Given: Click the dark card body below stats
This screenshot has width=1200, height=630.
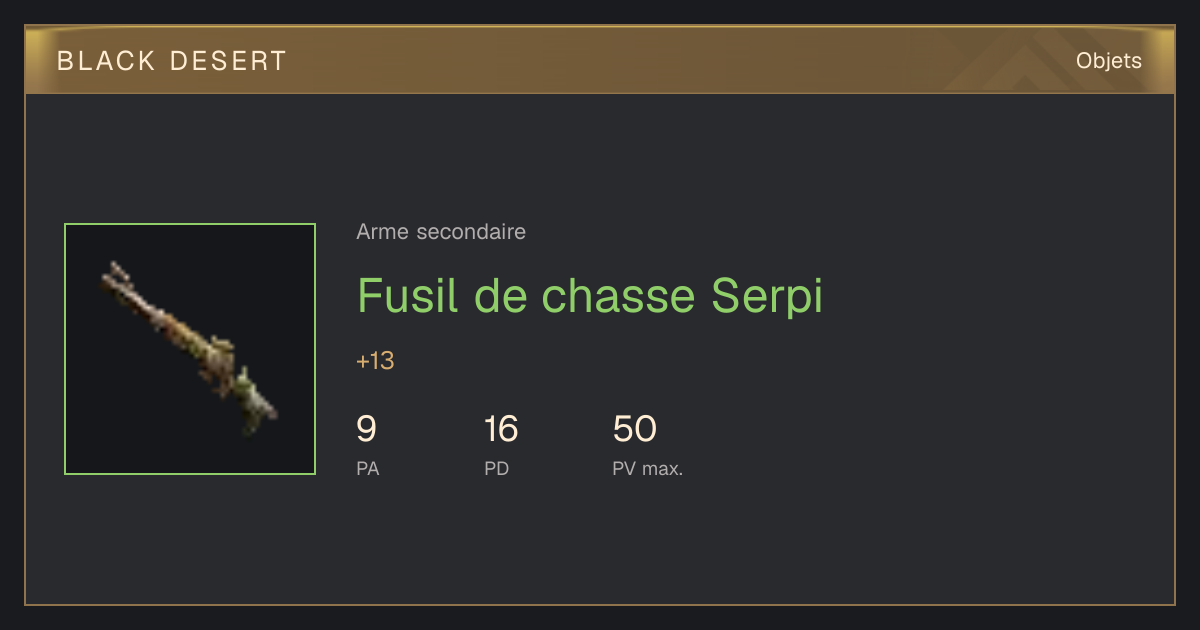Looking at the screenshot, I should [600, 545].
